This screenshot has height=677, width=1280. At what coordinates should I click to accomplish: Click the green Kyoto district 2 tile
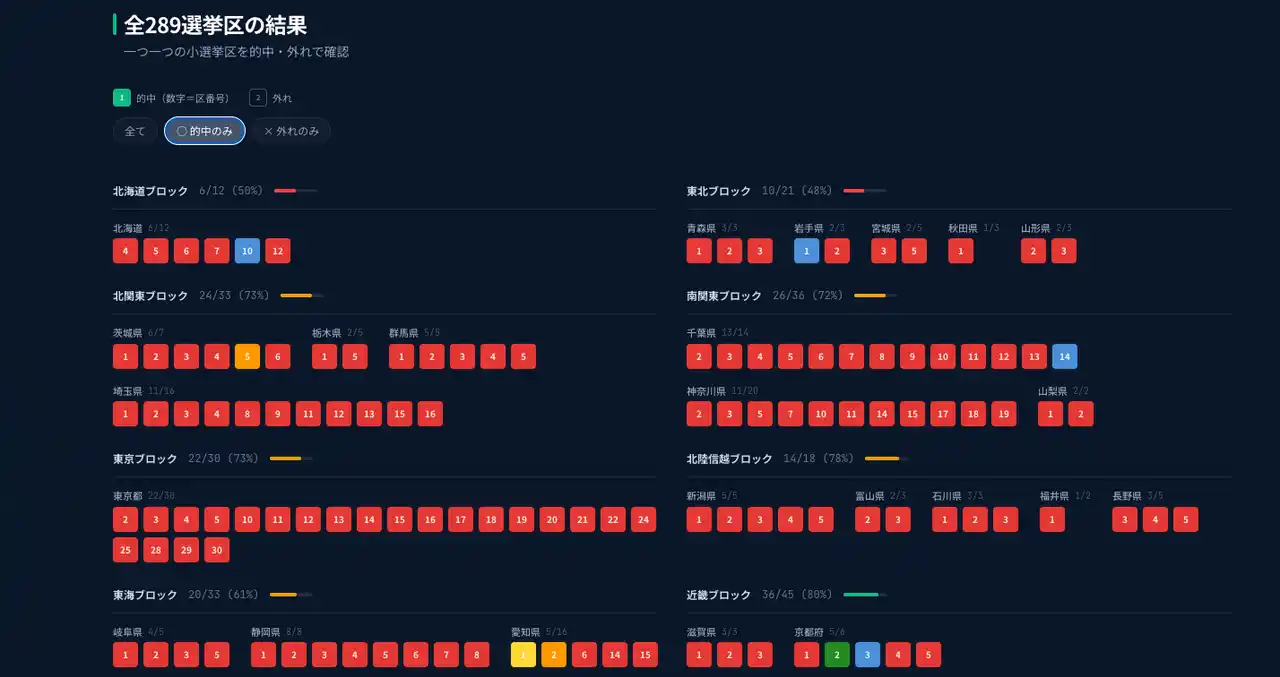[x=837, y=655]
